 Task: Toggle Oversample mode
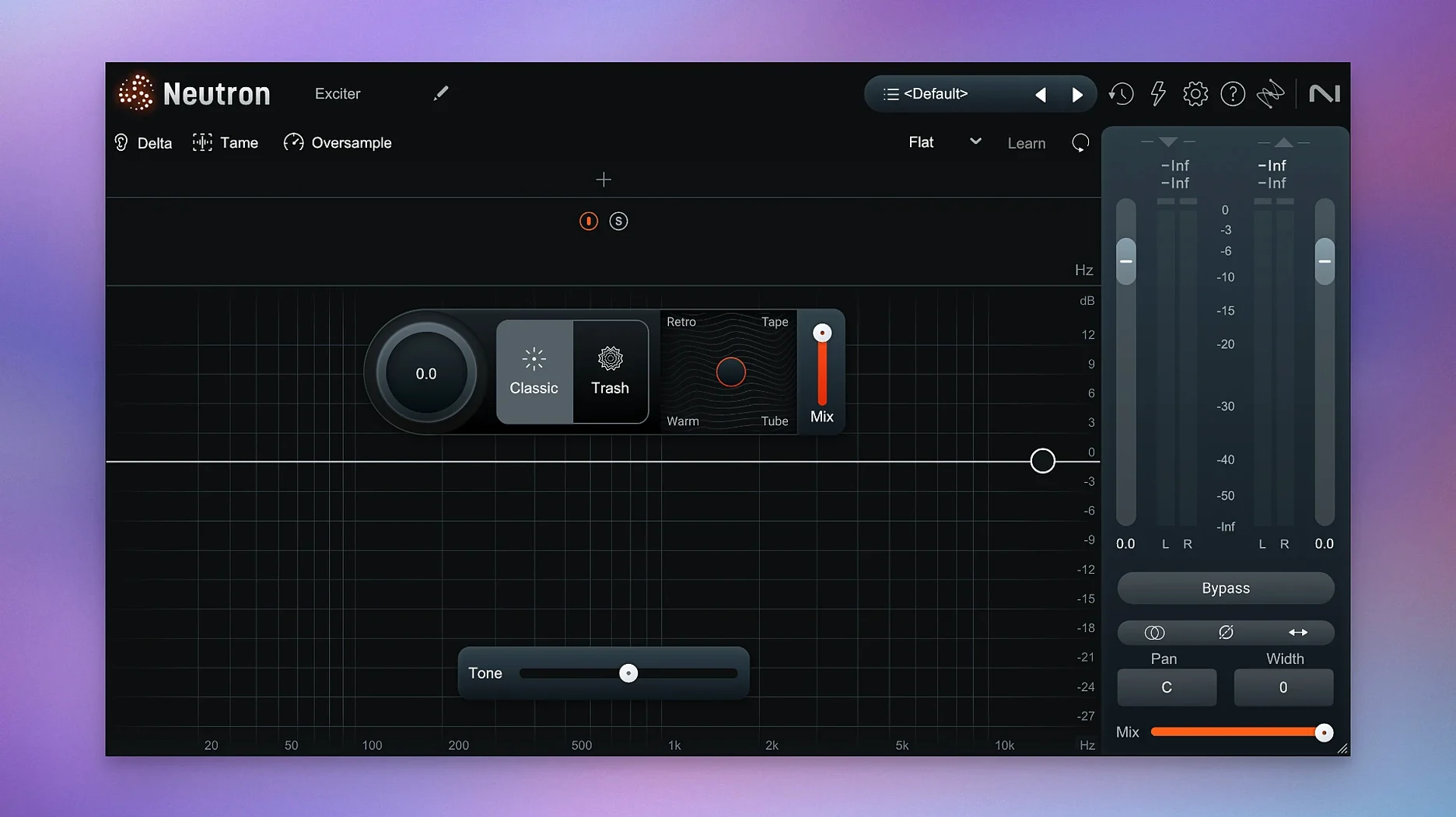338,143
